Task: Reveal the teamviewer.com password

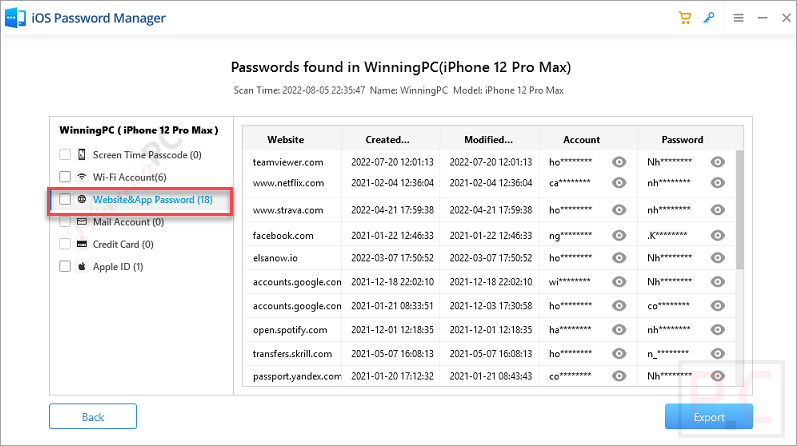Action: tap(718, 162)
